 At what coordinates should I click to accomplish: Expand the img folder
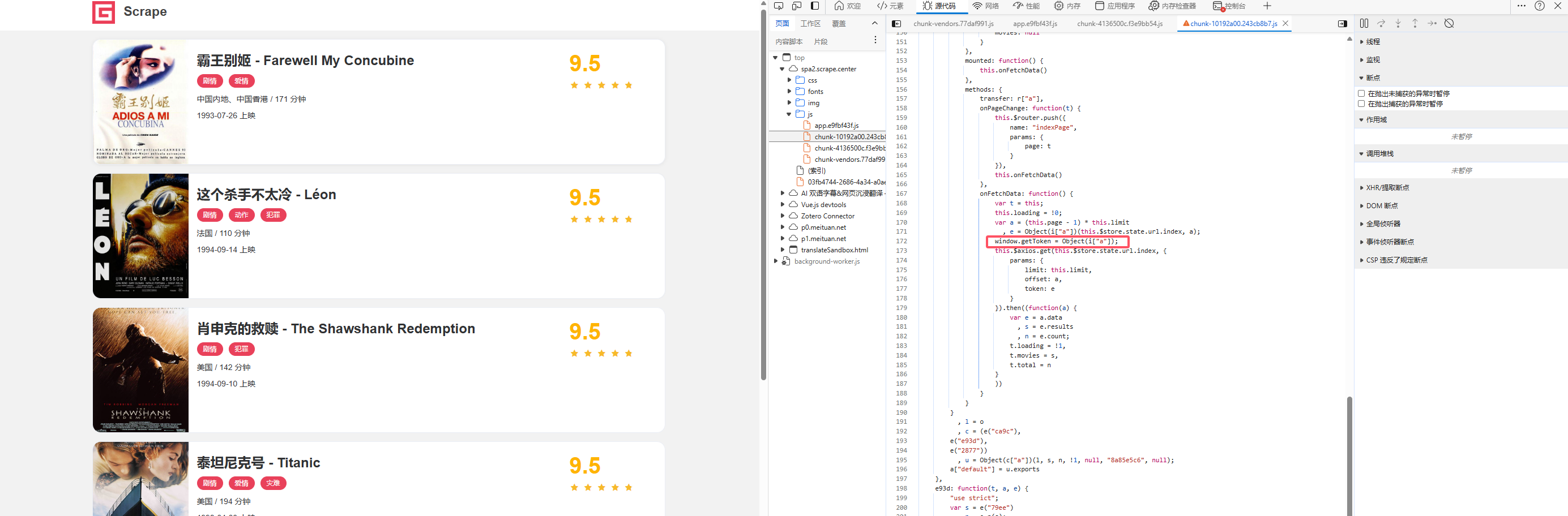pos(789,103)
